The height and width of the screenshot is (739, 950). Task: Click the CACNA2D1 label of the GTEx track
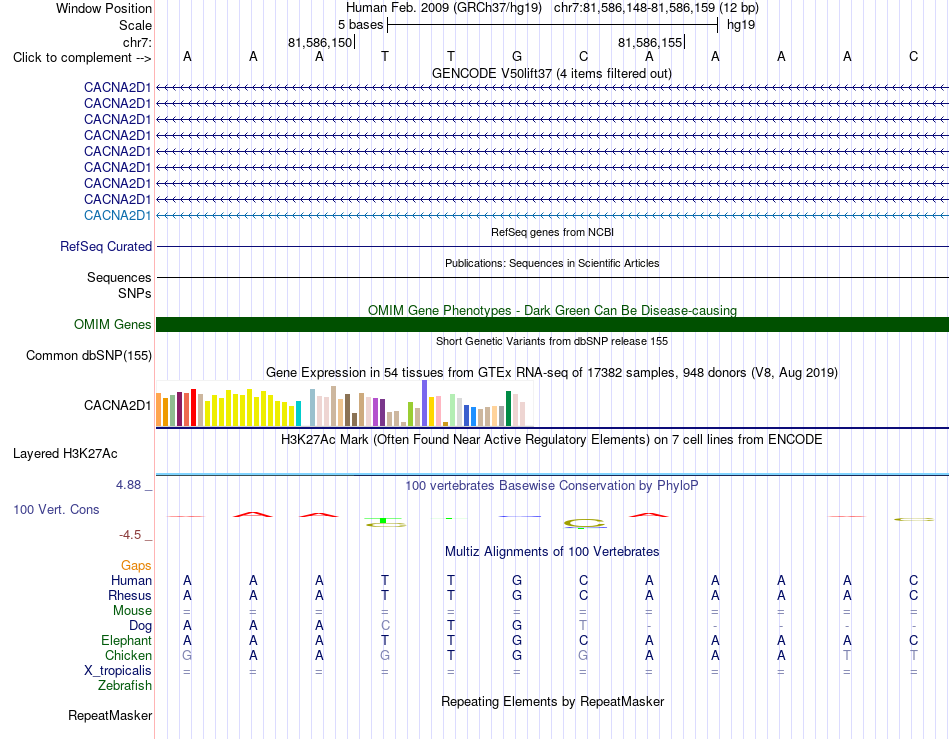(117, 405)
